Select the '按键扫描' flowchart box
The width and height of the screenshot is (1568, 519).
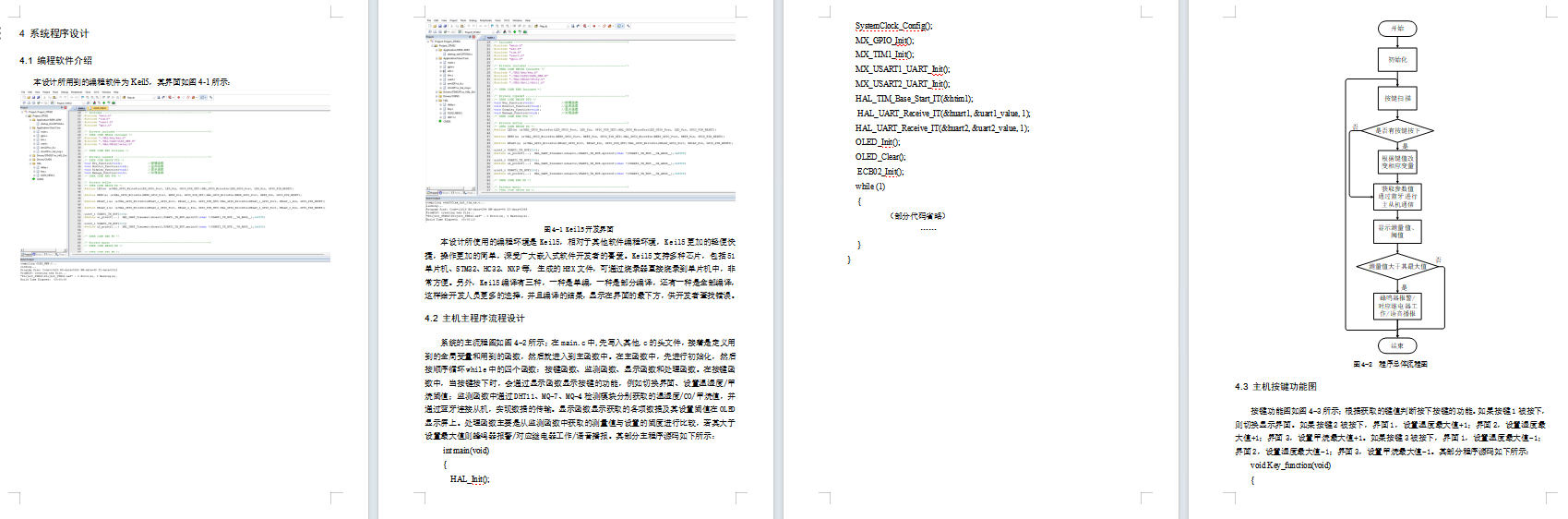(x=1396, y=98)
